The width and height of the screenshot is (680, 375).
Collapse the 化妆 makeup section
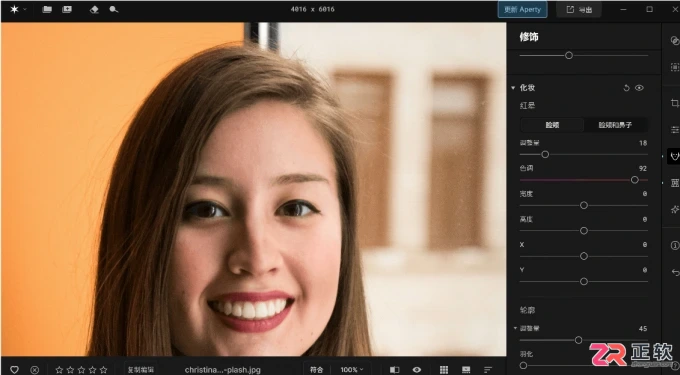pyautogui.click(x=513, y=88)
